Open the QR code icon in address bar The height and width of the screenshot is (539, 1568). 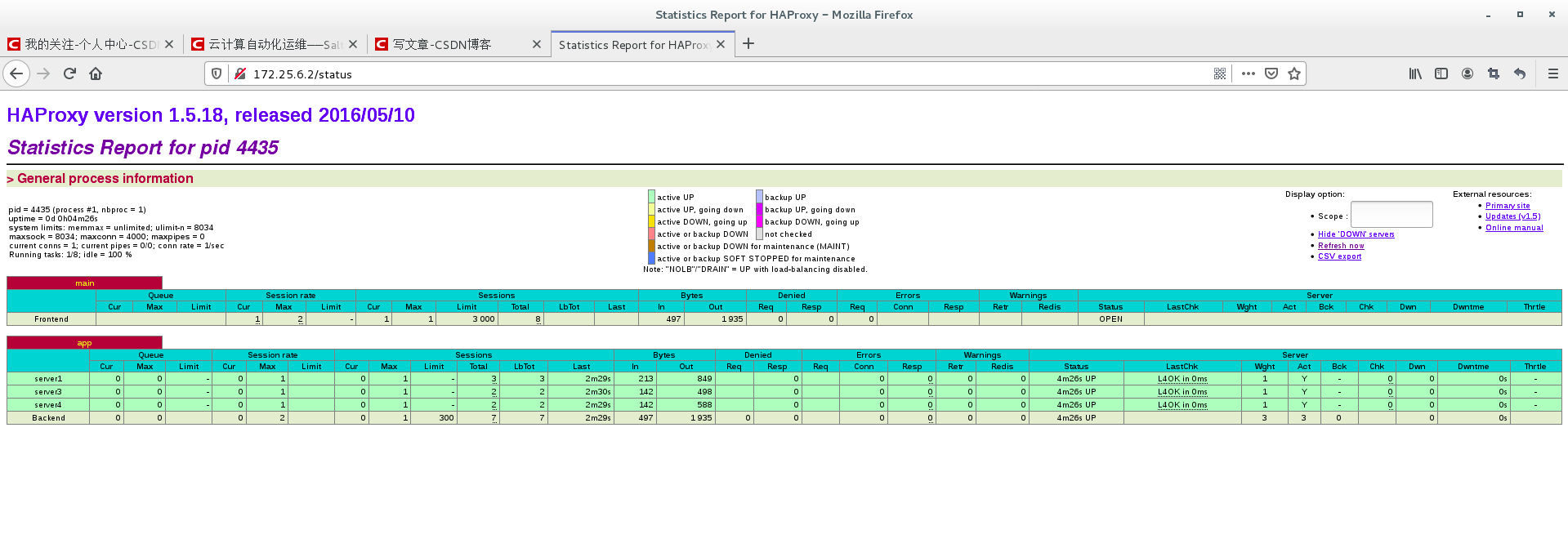click(1220, 73)
